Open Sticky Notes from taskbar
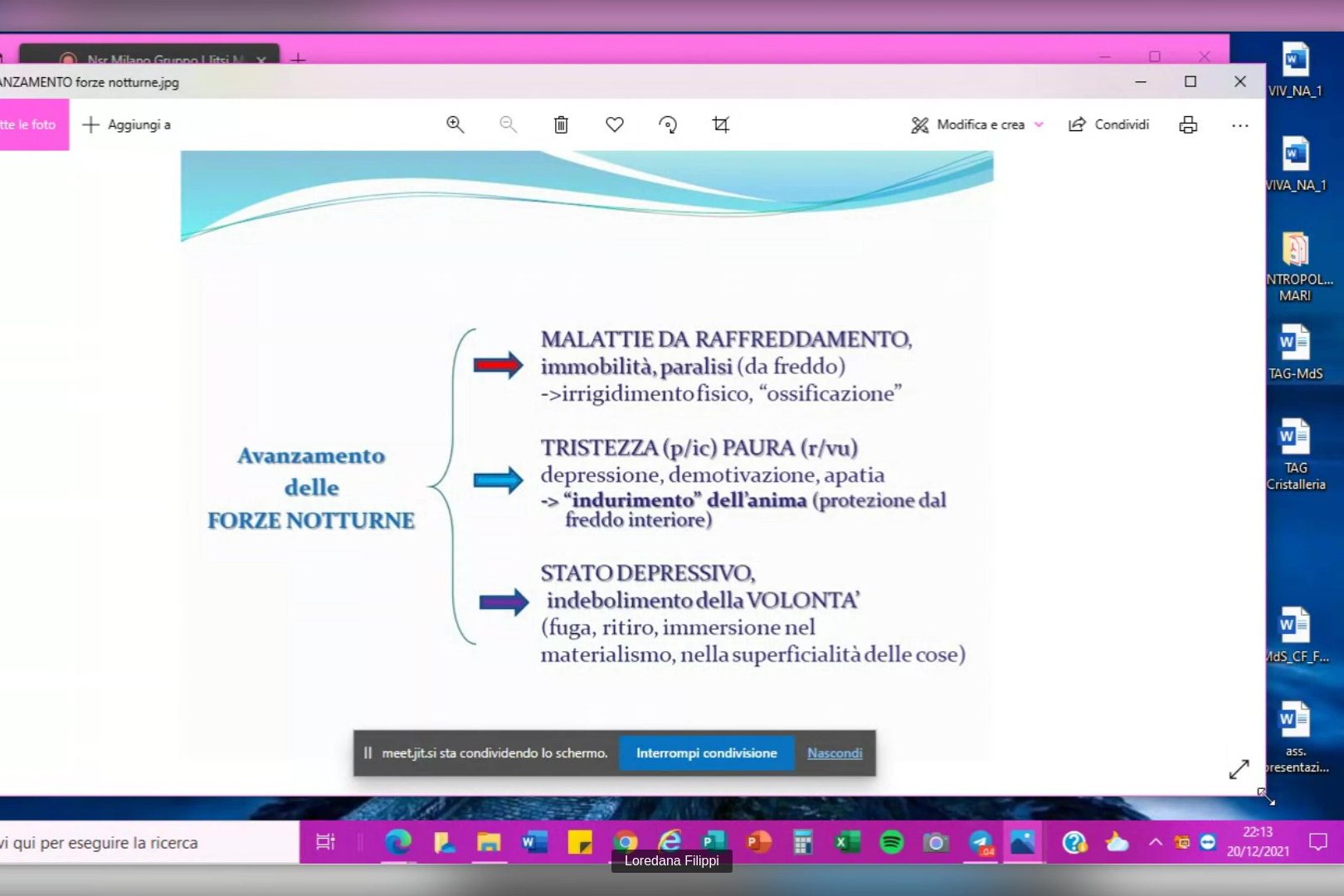The image size is (1344, 896). (x=579, y=842)
